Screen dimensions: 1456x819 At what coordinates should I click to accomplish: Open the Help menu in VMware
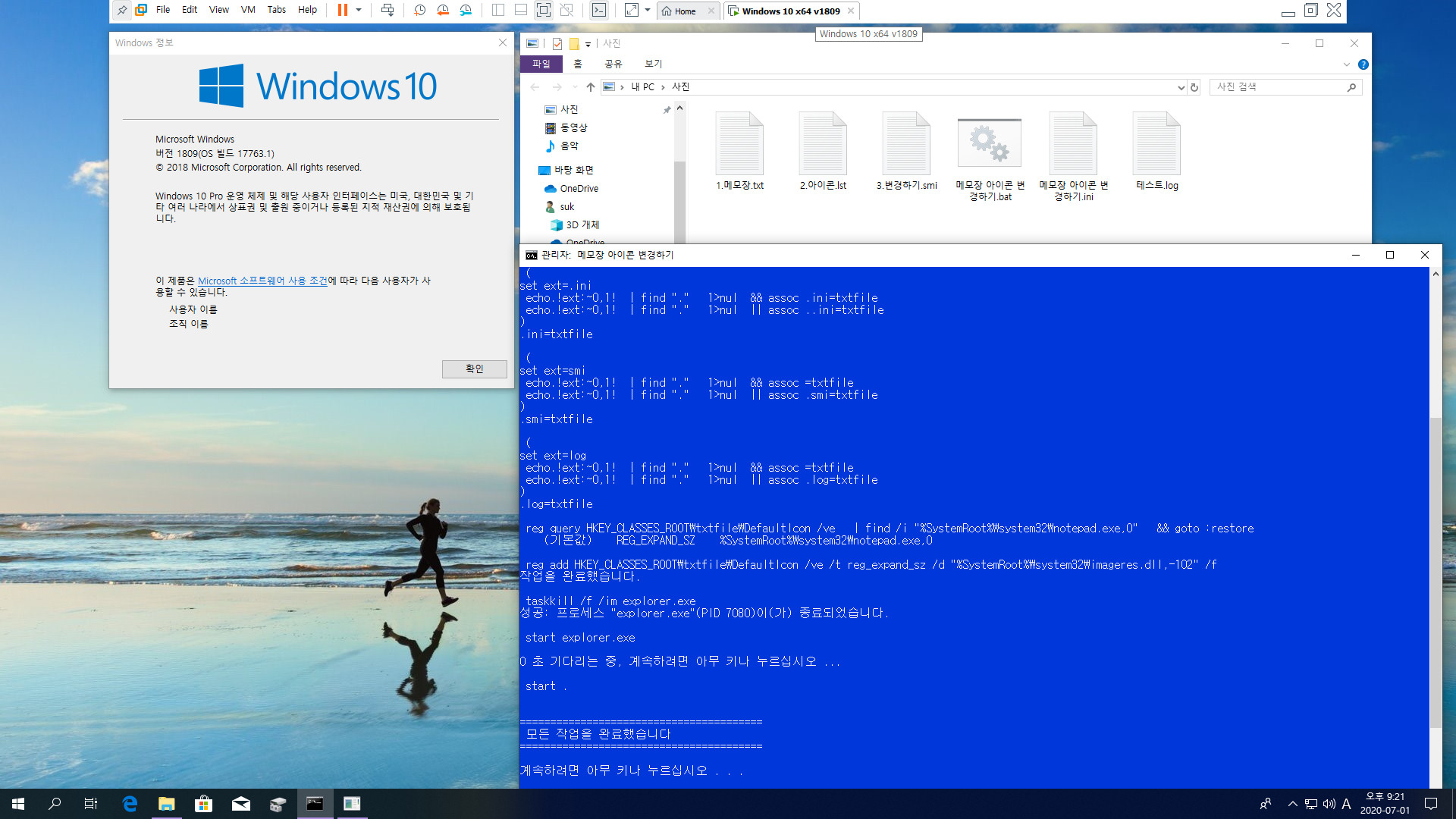pyautogui.click(x=307, y=10)
